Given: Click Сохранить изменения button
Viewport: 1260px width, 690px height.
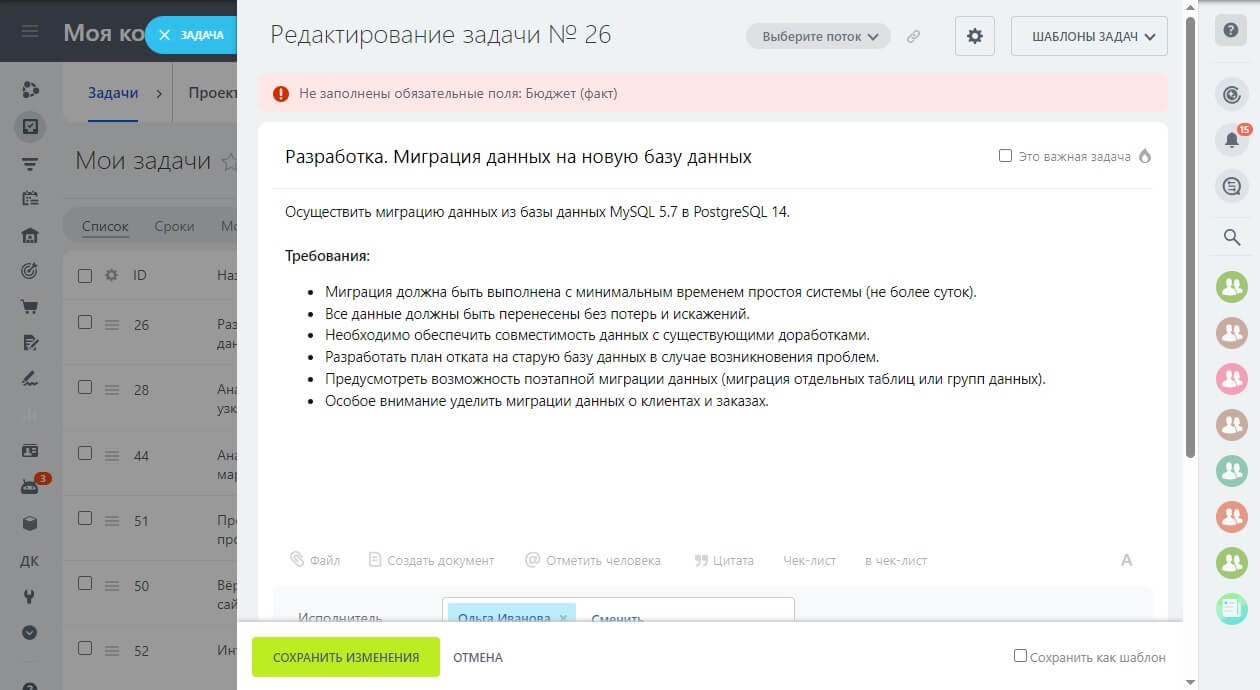Looking at the screenshot, I should 345,657.
